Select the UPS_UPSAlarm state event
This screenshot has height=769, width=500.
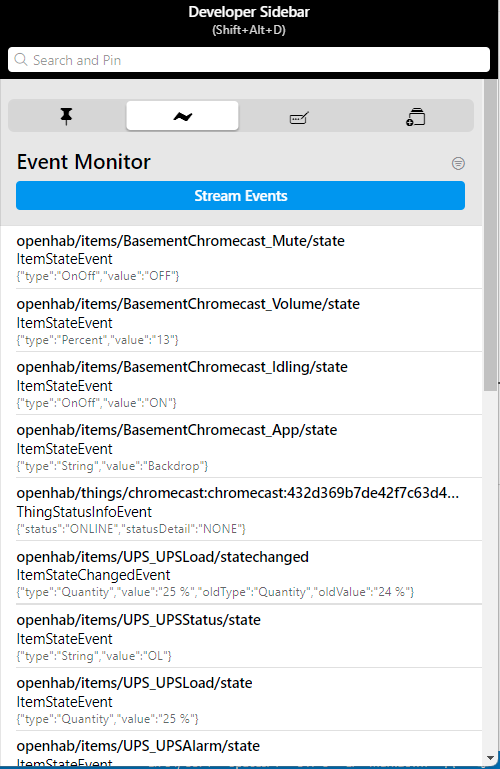[x=241, y=750]
